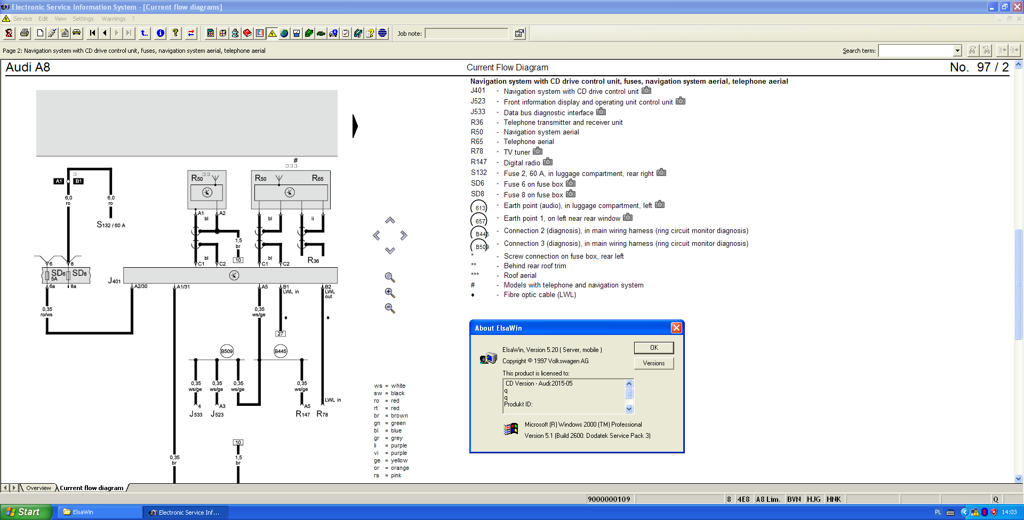Open camera image for SD8 fuse 8

point(571,193)
